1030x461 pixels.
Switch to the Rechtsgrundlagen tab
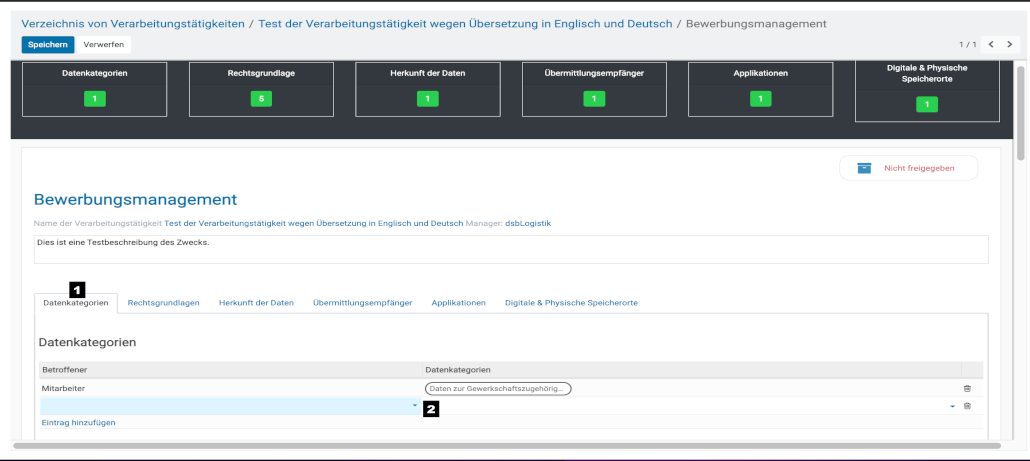163,303
